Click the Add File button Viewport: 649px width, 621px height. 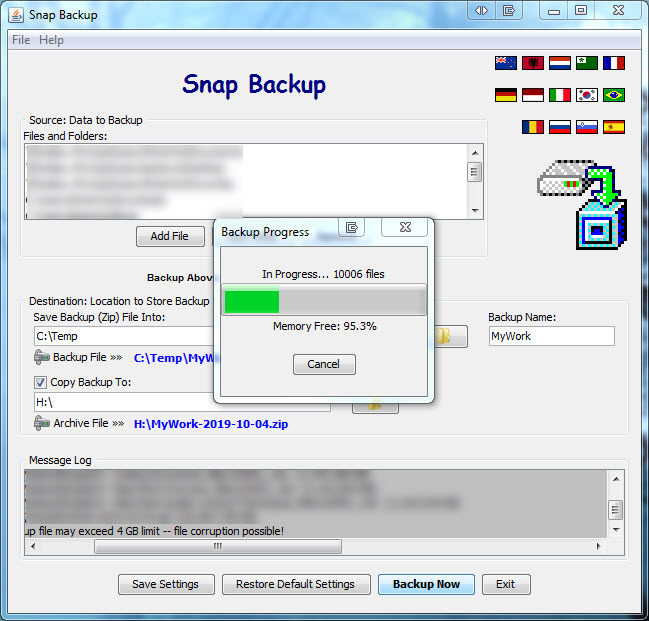click(170, 236)
